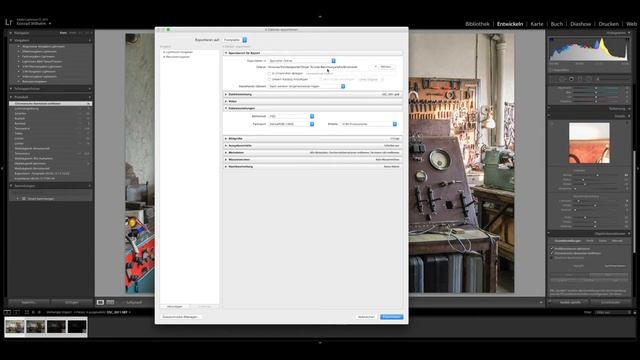Toggle Profilkorrekturen aktivieren checkbox
Screen dimensions: 640x360
click(x=552, y=249)
